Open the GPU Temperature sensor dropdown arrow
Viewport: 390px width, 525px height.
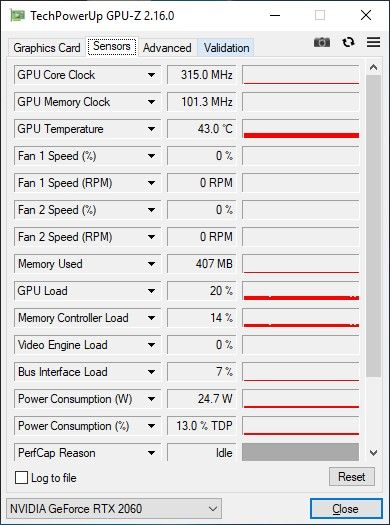152,129
